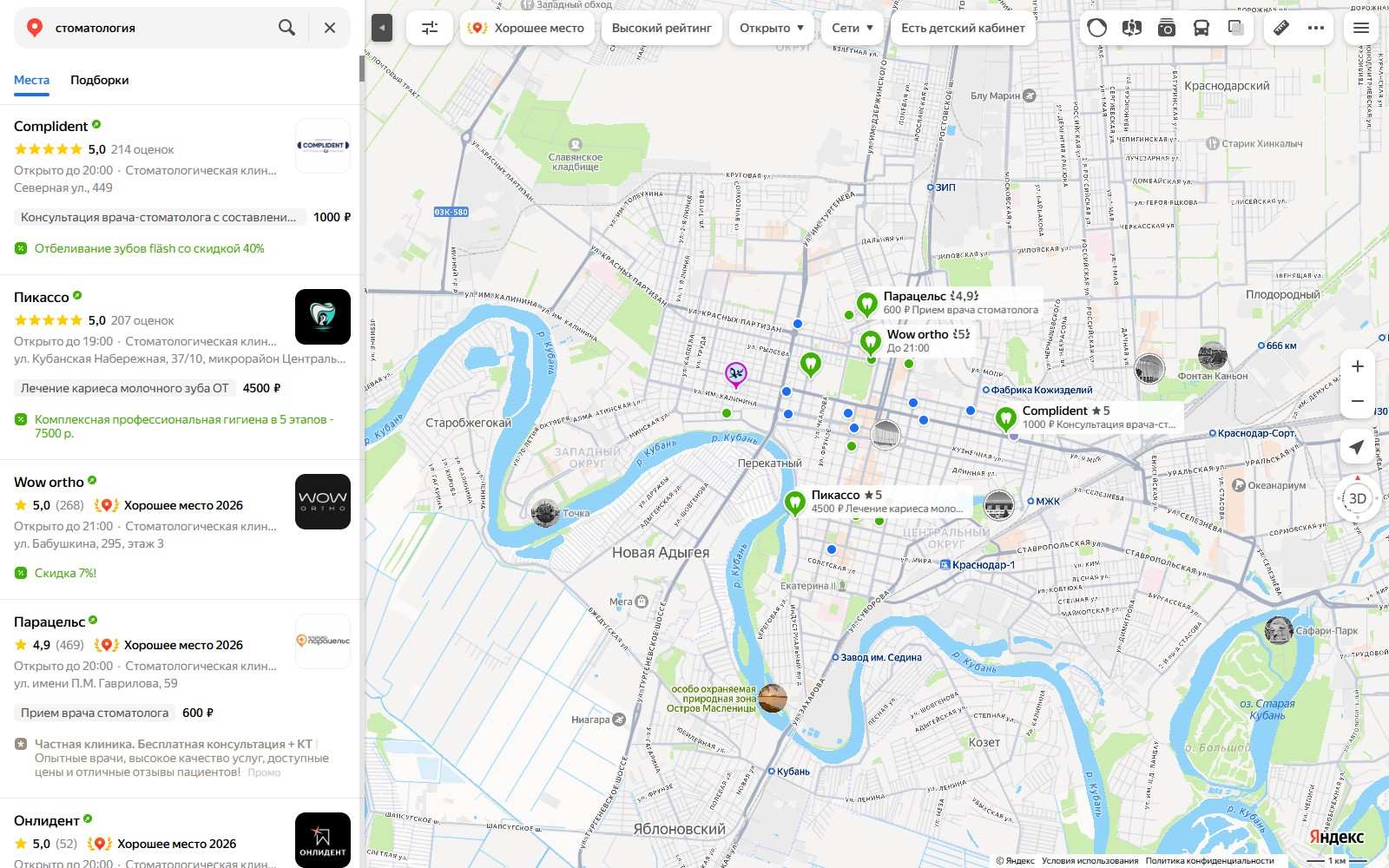The width and height of the screenshot is (1389, 868).
Task: Open the three-dots more tools menu
Action: click(1316, 28)
